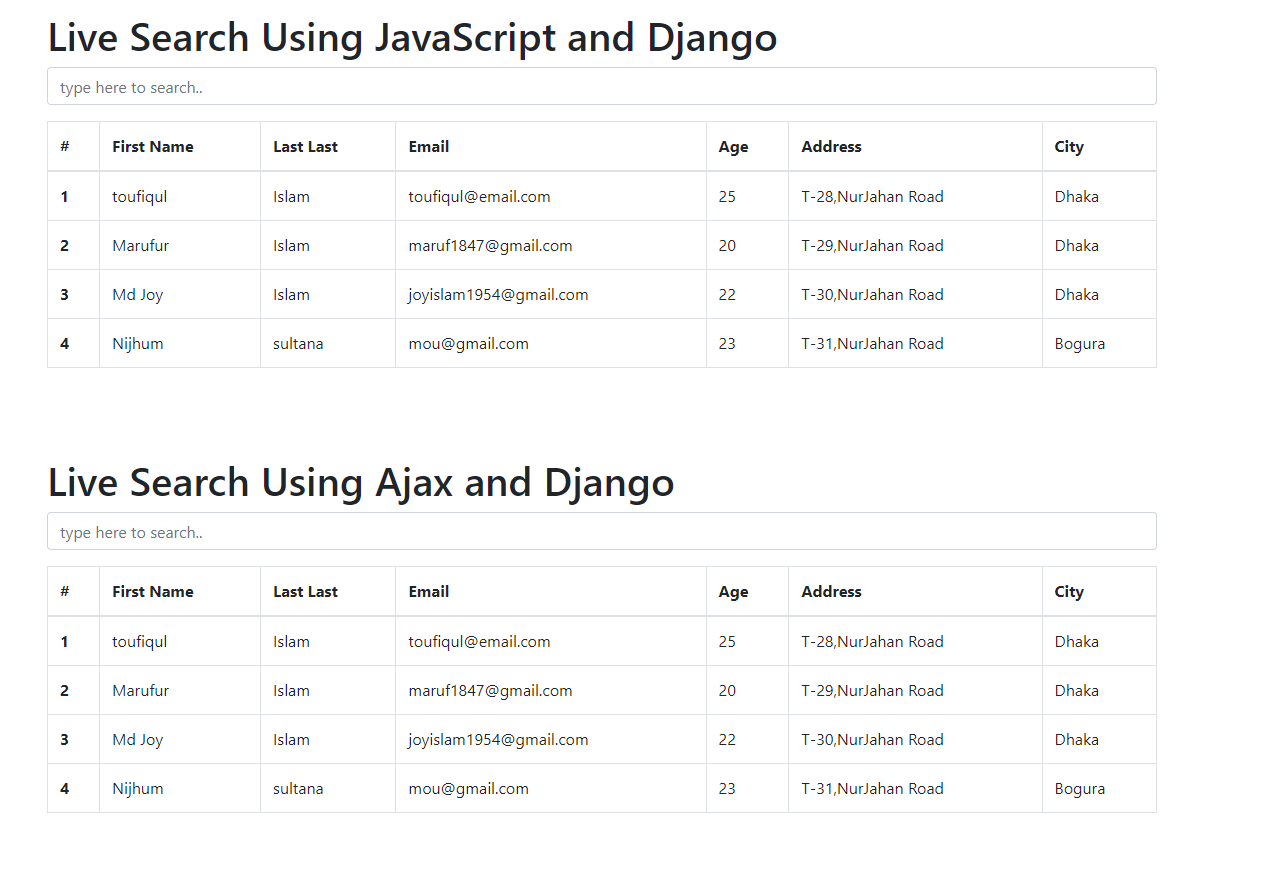Click age '23' in JavaScript table
The image size is (1262, 894).
[x=727, y=343]
